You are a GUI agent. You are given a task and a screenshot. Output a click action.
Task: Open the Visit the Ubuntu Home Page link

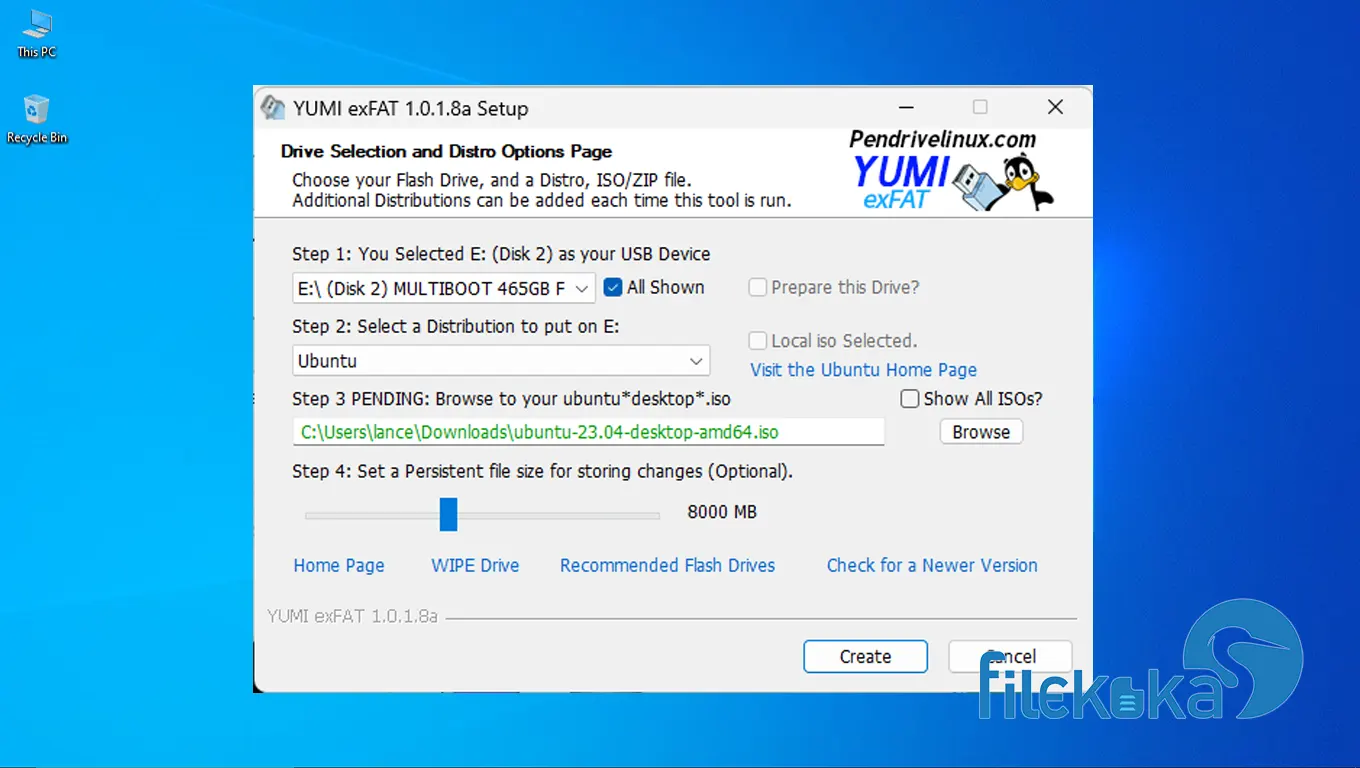tap(863, 370)
